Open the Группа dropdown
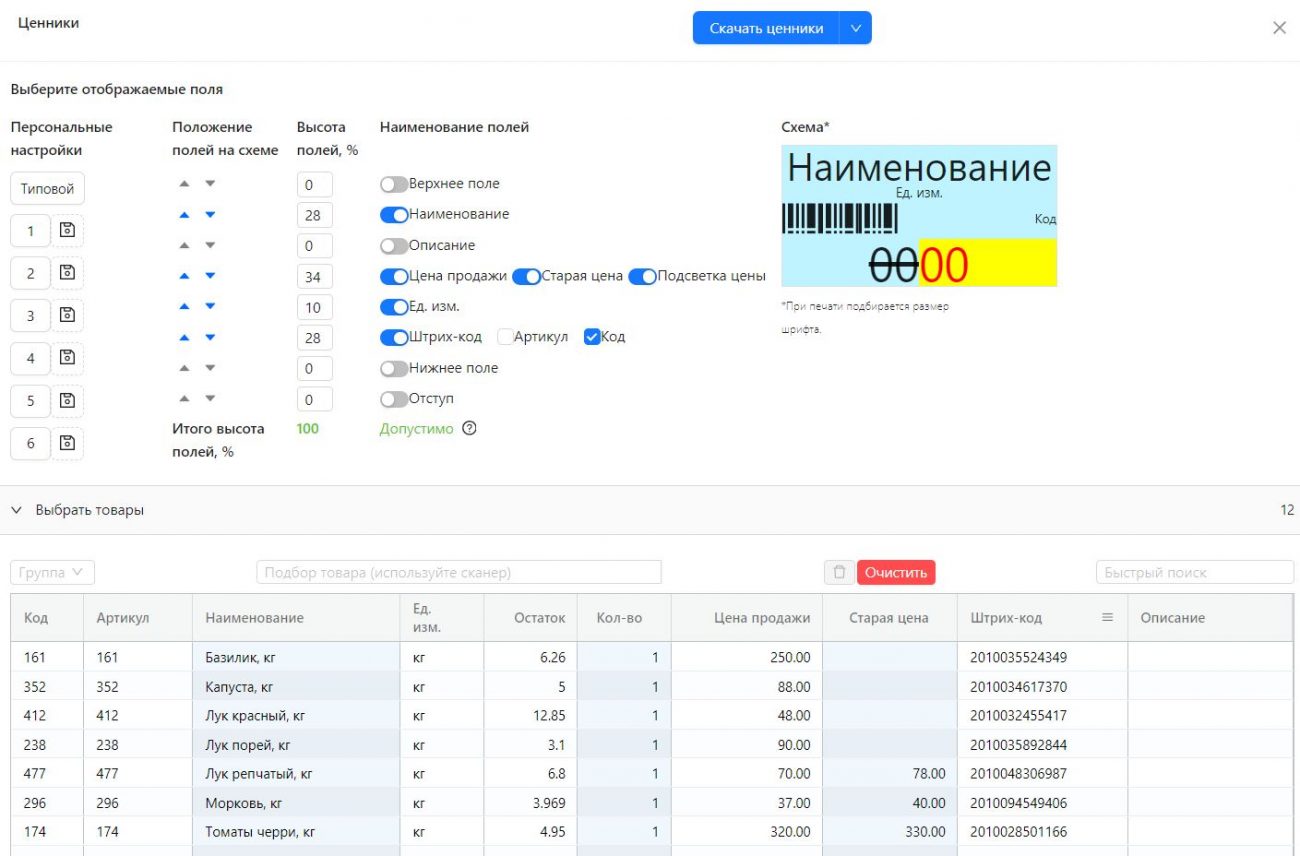The image size is (1300, 856). click(53, 573)
